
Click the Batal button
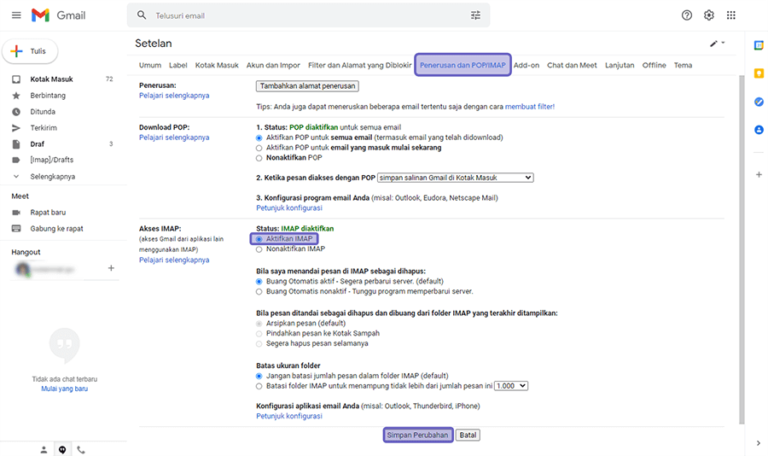468,435
